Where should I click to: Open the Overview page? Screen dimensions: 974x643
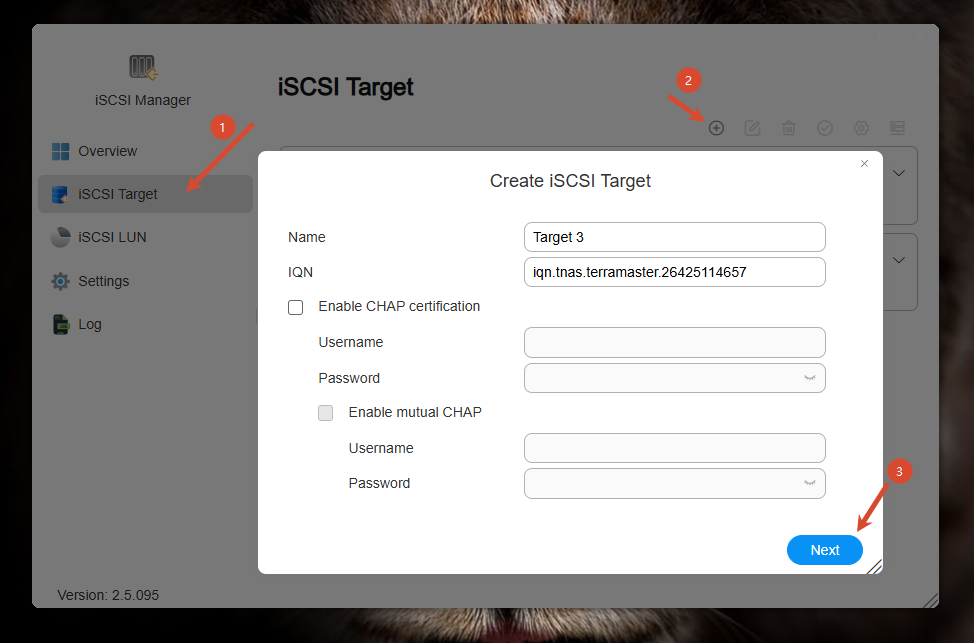click(145, 151)
